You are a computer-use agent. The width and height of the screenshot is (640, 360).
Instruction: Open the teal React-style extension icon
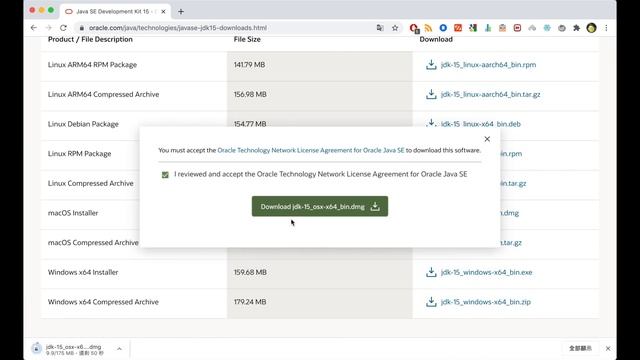coord(547,28)
